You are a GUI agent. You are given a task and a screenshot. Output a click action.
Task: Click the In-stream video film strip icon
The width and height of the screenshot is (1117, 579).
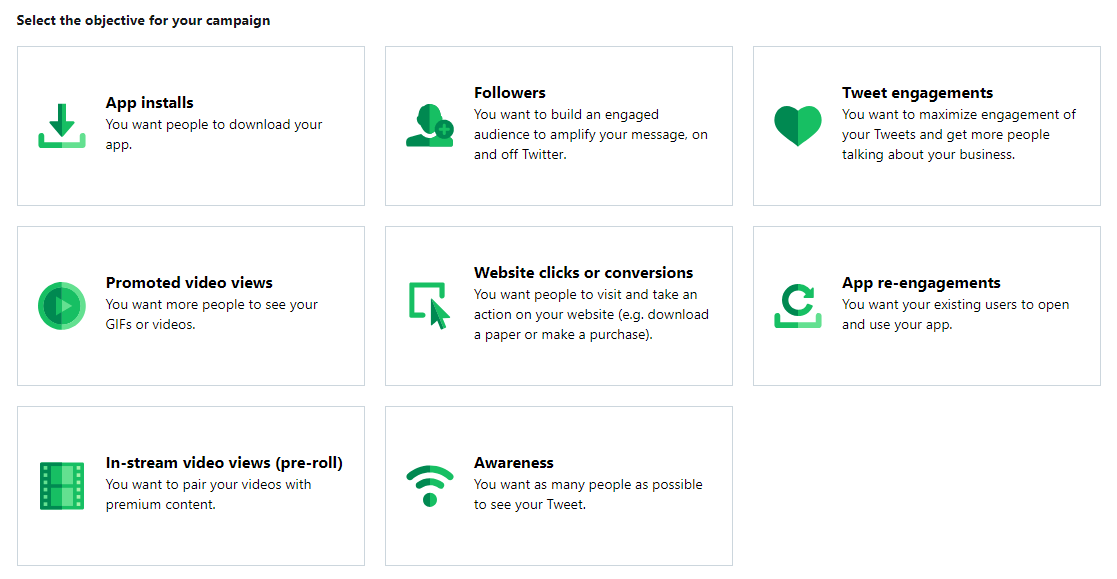click(62, 485)
